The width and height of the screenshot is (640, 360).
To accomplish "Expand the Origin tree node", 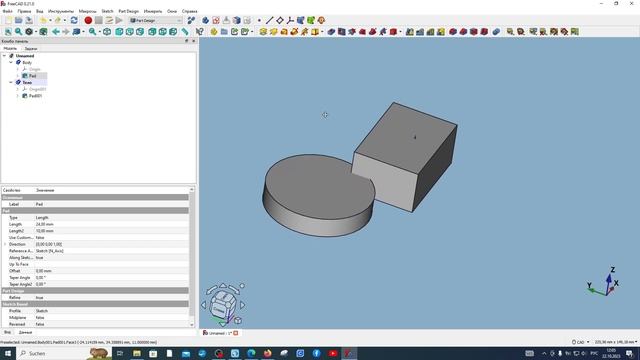I will (x=18, y=69).
